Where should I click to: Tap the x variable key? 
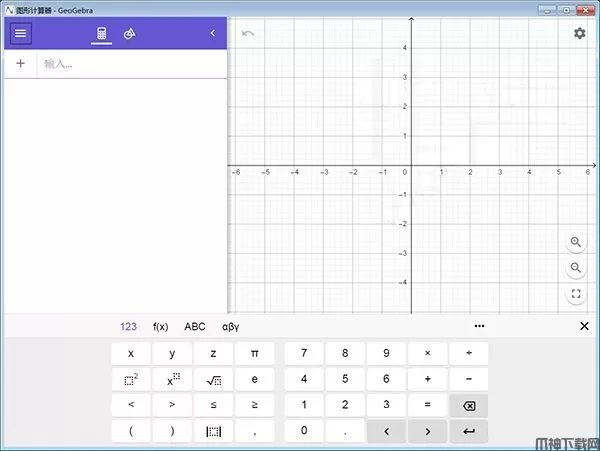tap(131, 353)
